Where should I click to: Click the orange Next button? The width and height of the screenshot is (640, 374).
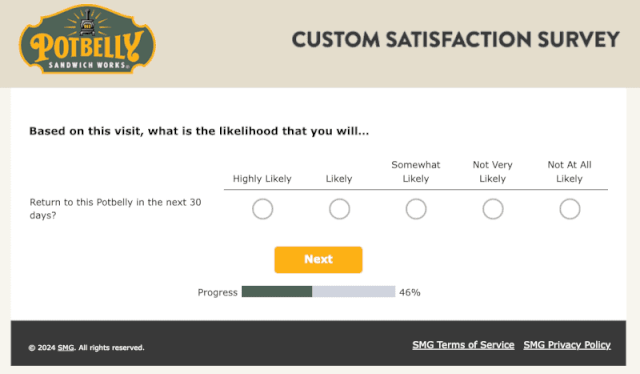point(318,260)
